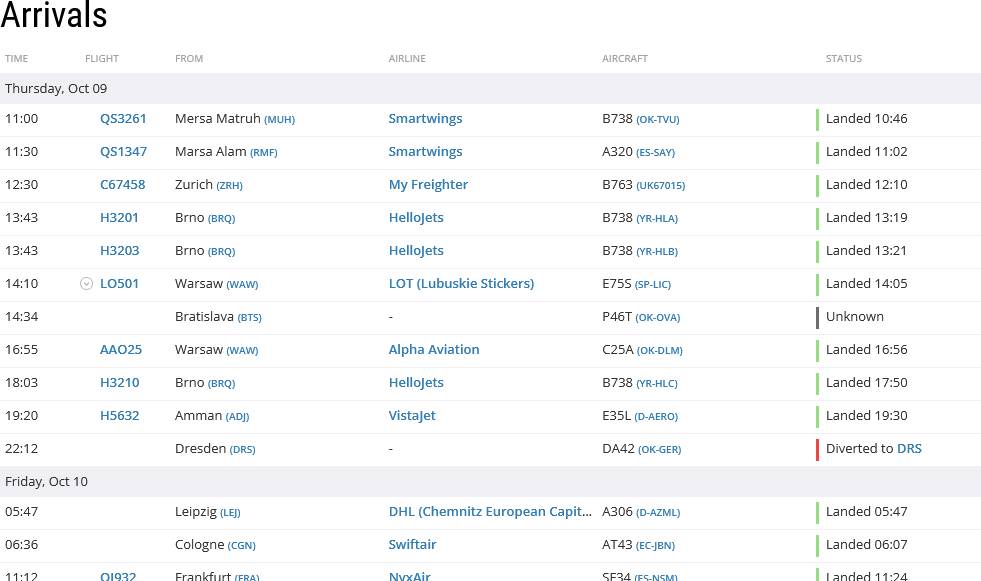Open aircraft registration OK-TVU
Viewport: 981px width, 581px height.
(657, 120)
